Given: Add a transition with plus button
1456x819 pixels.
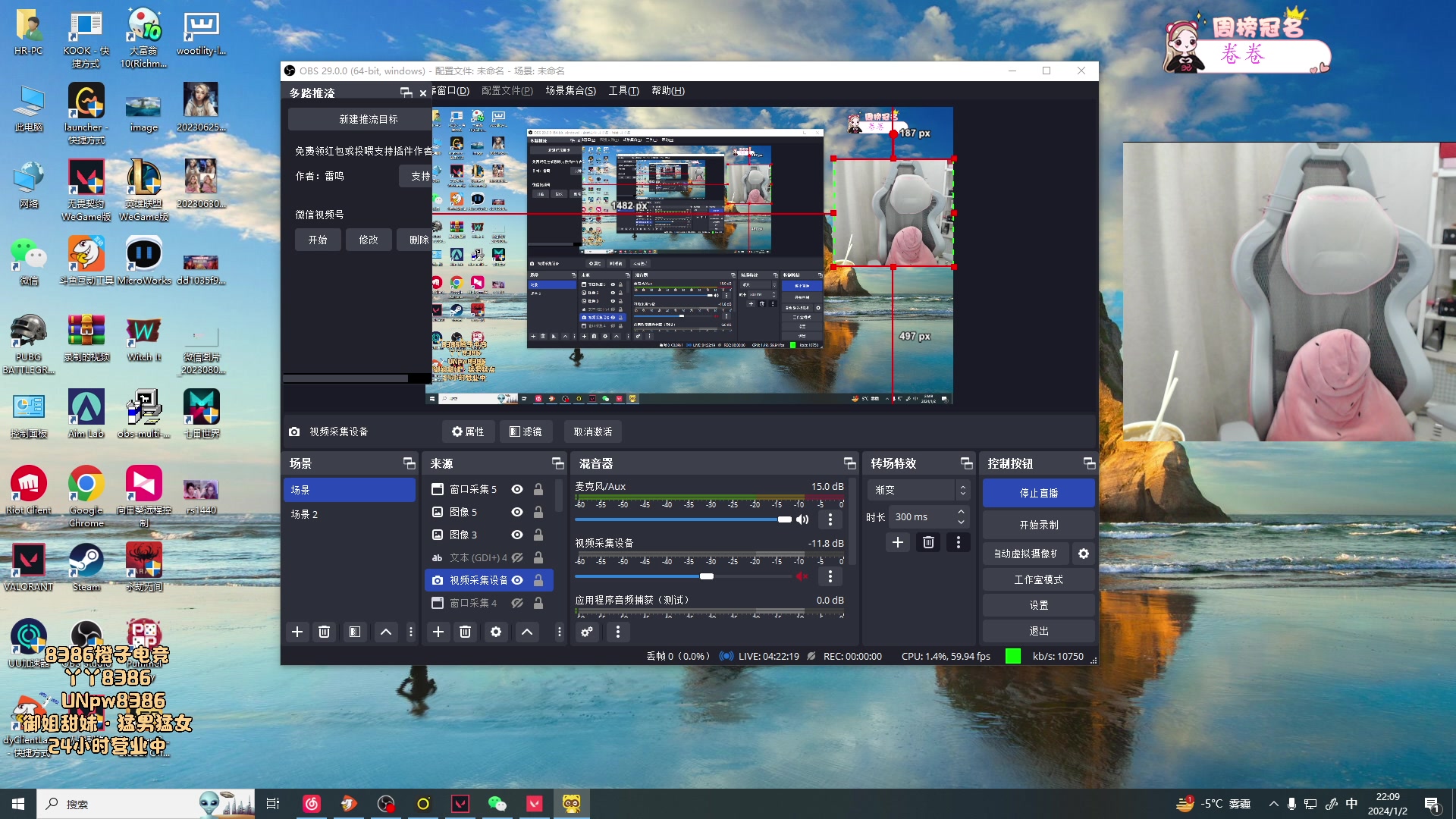Looking at the screenshot, I should coord(897,542).
